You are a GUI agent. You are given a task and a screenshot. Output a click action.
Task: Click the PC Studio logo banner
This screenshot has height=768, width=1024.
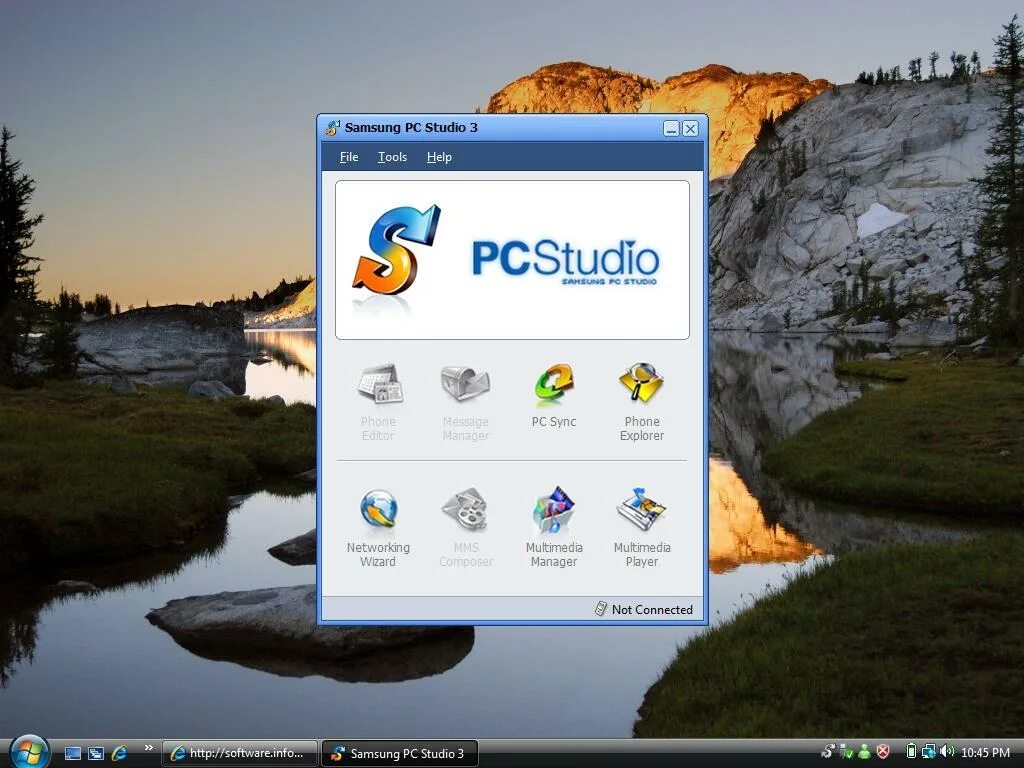(512, 260)
